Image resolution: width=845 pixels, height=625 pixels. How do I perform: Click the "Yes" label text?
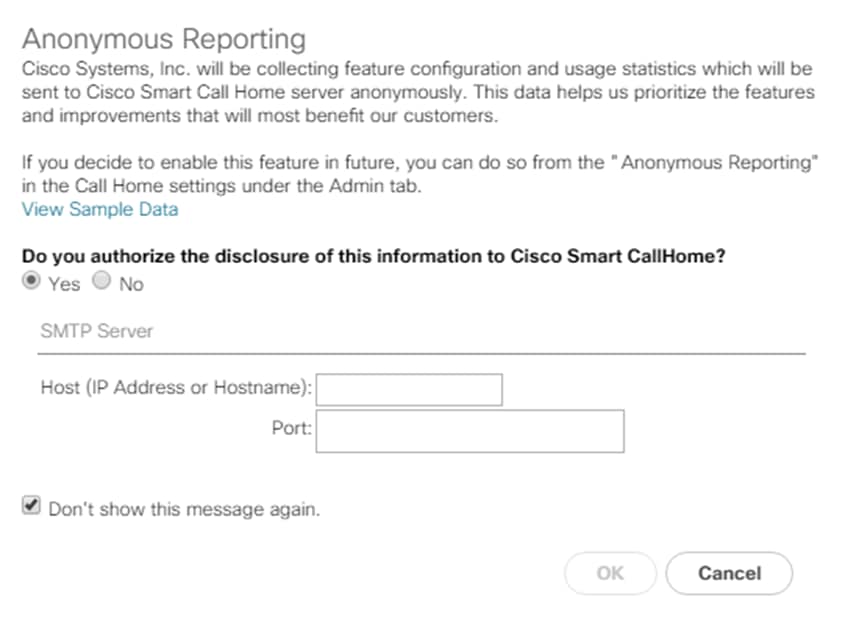pyautogui.click(x=64, y=284)
